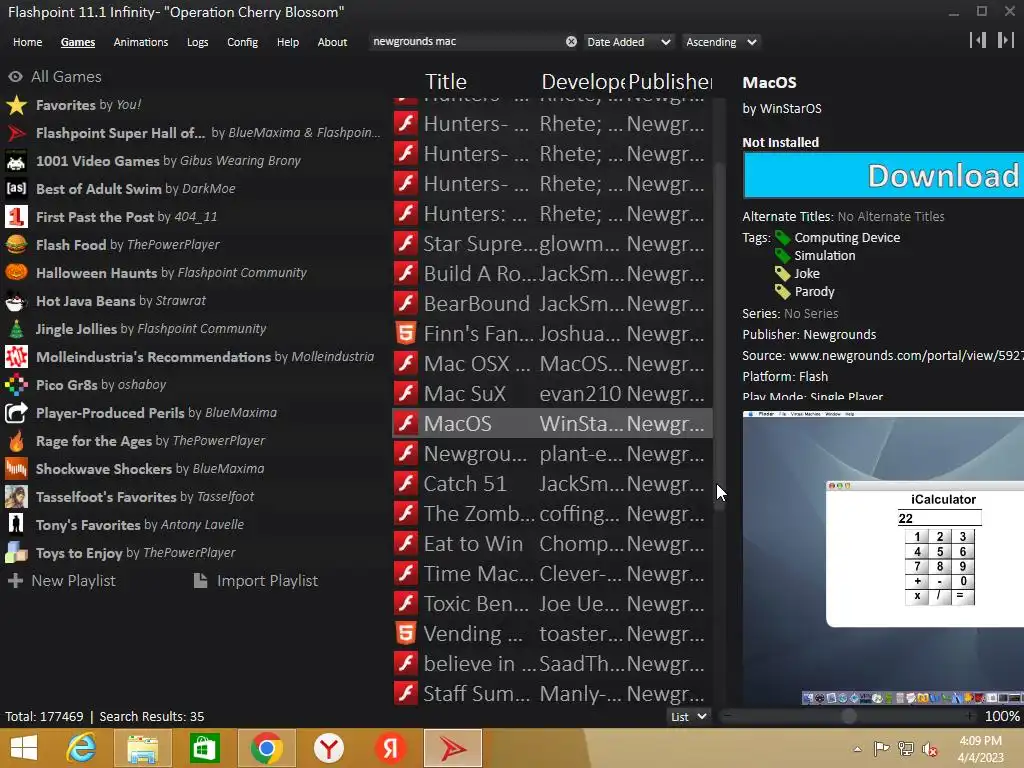Click the HTML5 icon beside Finn's Fan...
Viewport: 1024px width, 768px height.
[x=406, y=333]
